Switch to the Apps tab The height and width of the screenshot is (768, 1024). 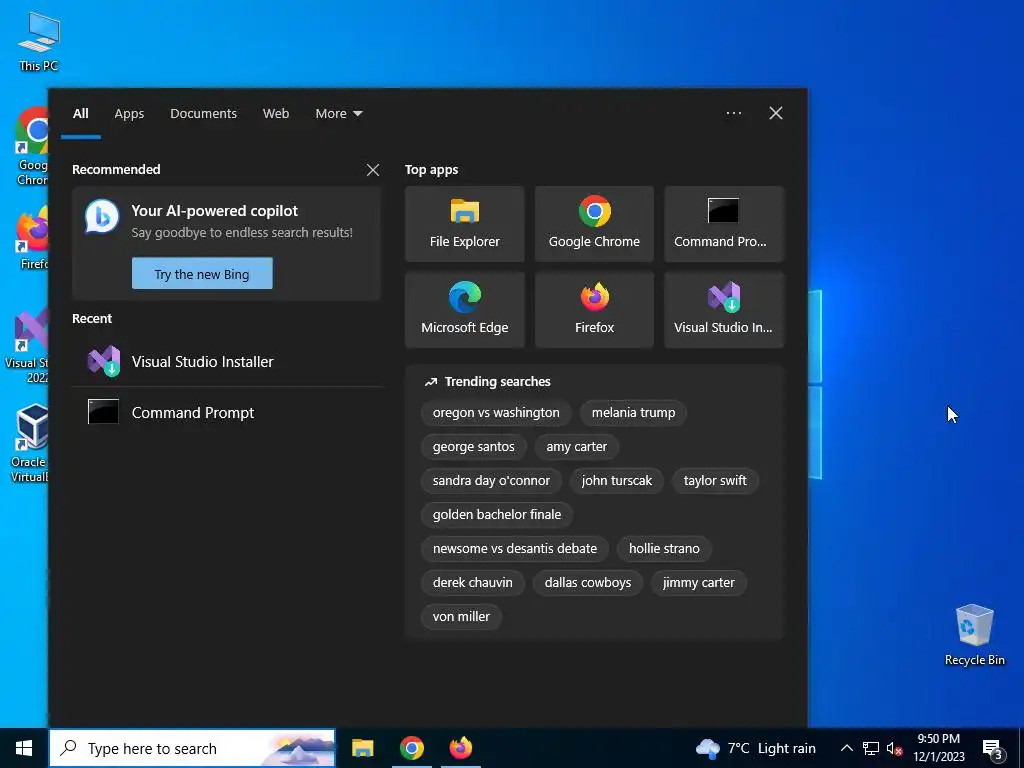point(129,114)
